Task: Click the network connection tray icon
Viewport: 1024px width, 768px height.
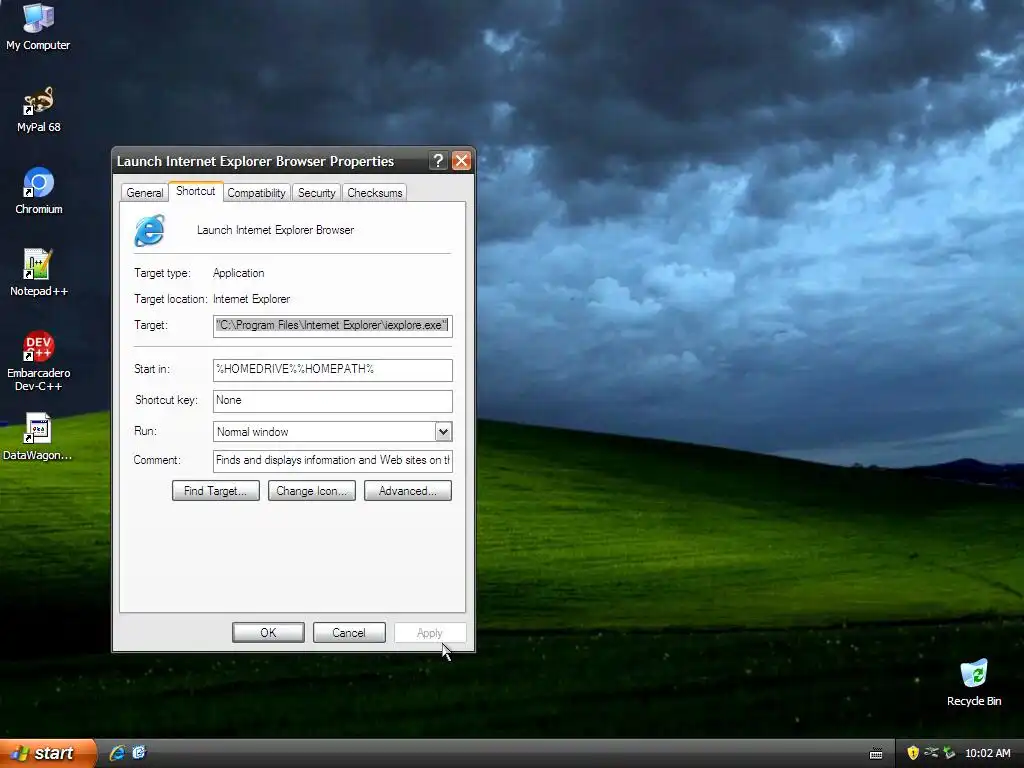Action: (x=931, y=753)
